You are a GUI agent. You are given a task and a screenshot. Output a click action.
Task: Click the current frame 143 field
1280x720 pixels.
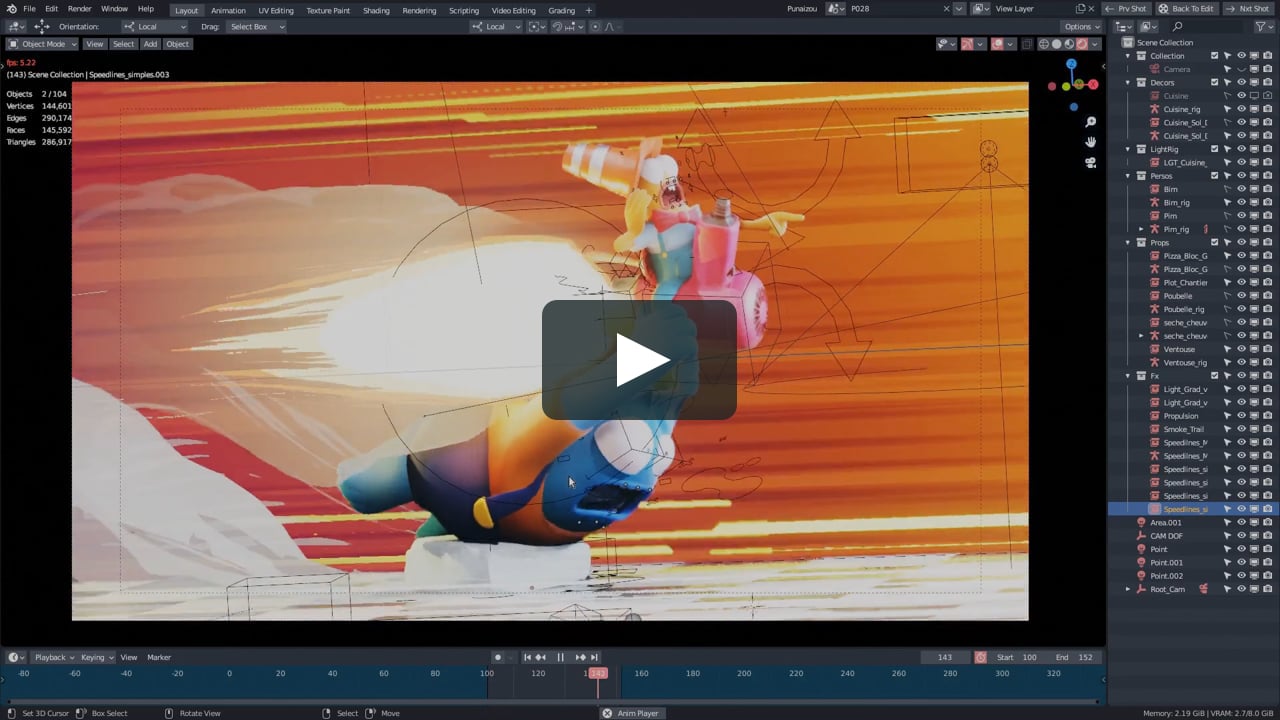(945, 657)
